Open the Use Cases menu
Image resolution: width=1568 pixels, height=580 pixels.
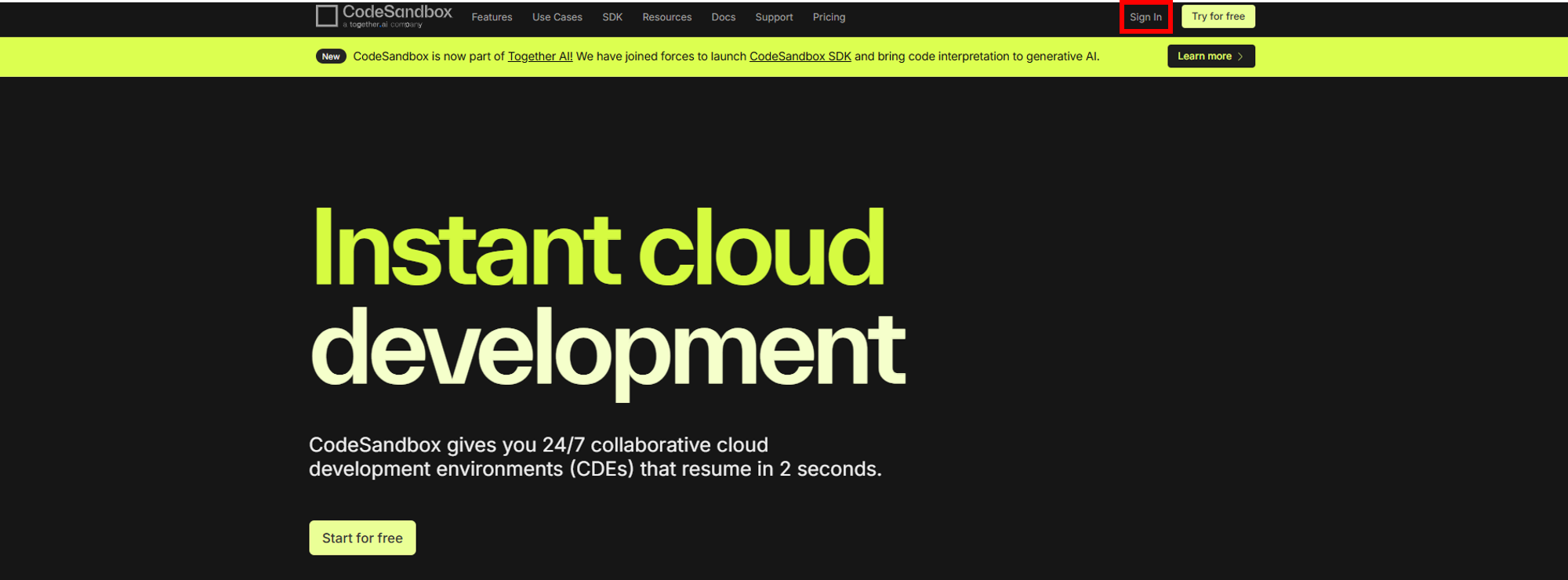[557, 17]
